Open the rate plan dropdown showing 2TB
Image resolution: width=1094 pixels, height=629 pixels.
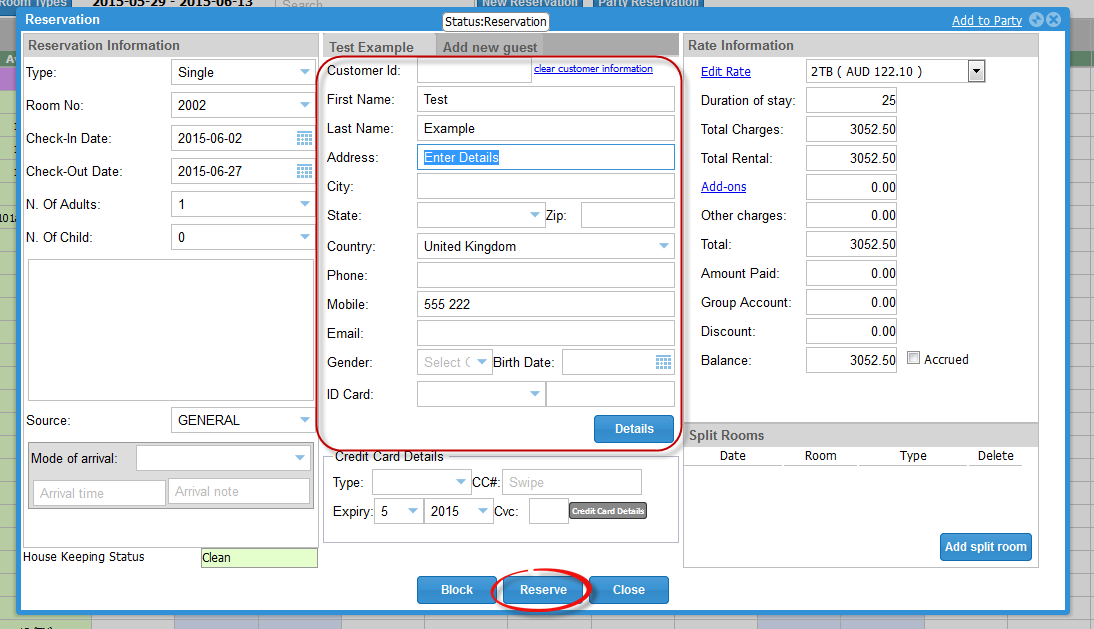tap(976, 72)
